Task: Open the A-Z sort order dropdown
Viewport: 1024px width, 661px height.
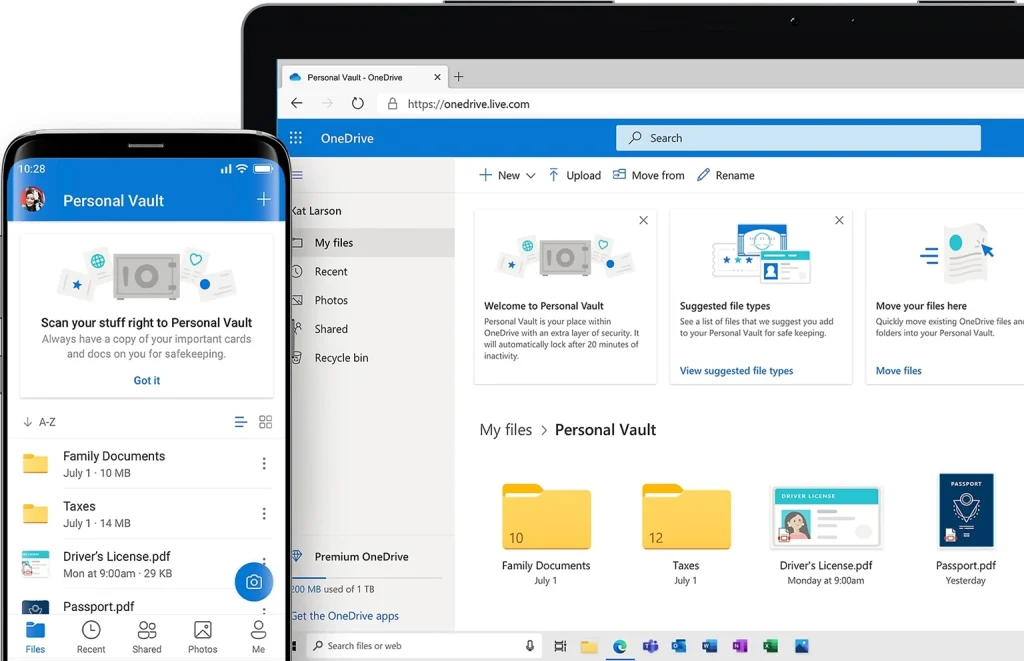Action: (x=39, y=422)
